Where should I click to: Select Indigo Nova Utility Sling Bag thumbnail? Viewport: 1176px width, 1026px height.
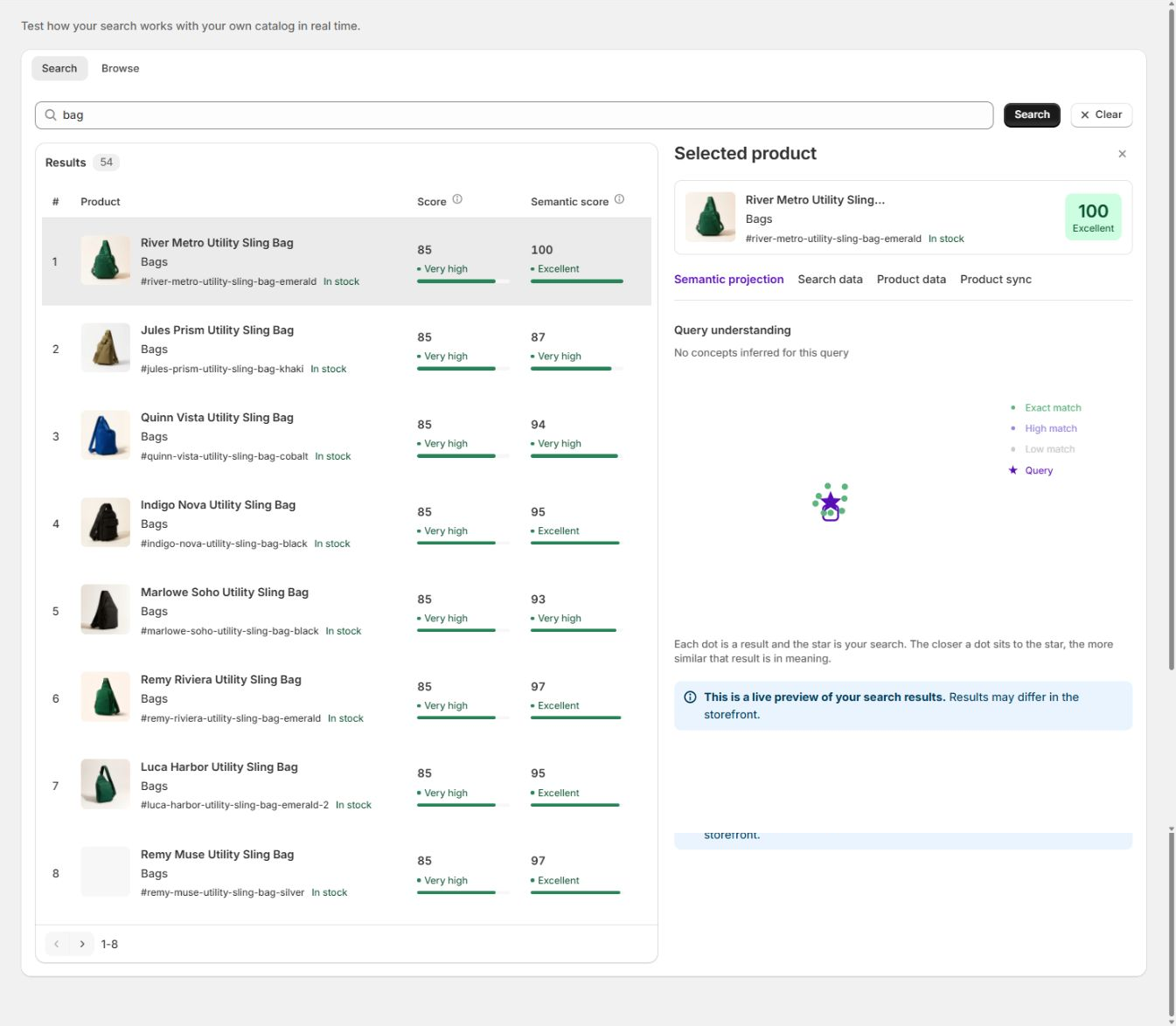(105, 523)
